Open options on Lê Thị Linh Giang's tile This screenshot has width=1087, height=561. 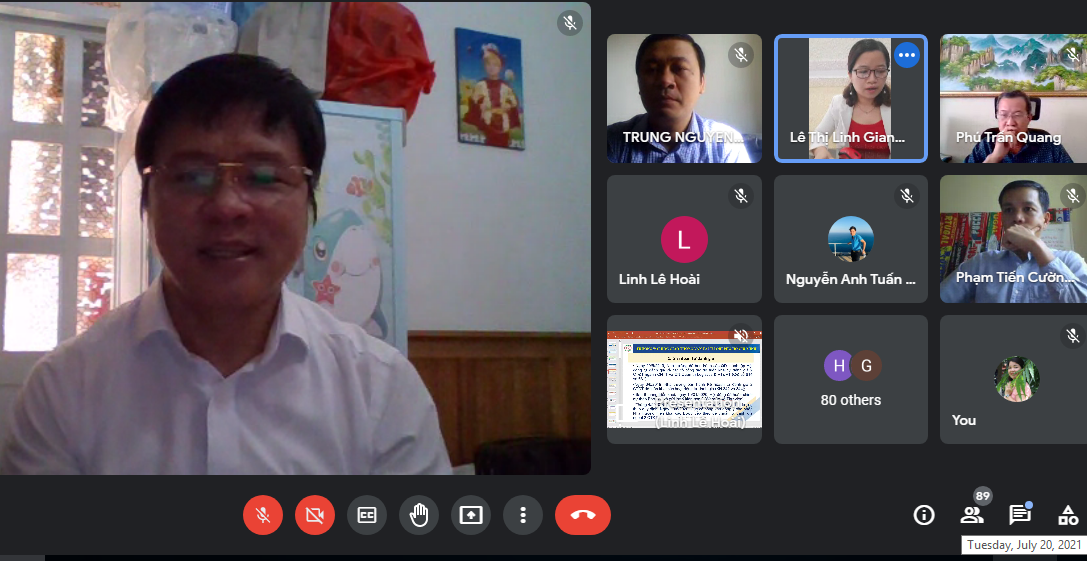907,55
